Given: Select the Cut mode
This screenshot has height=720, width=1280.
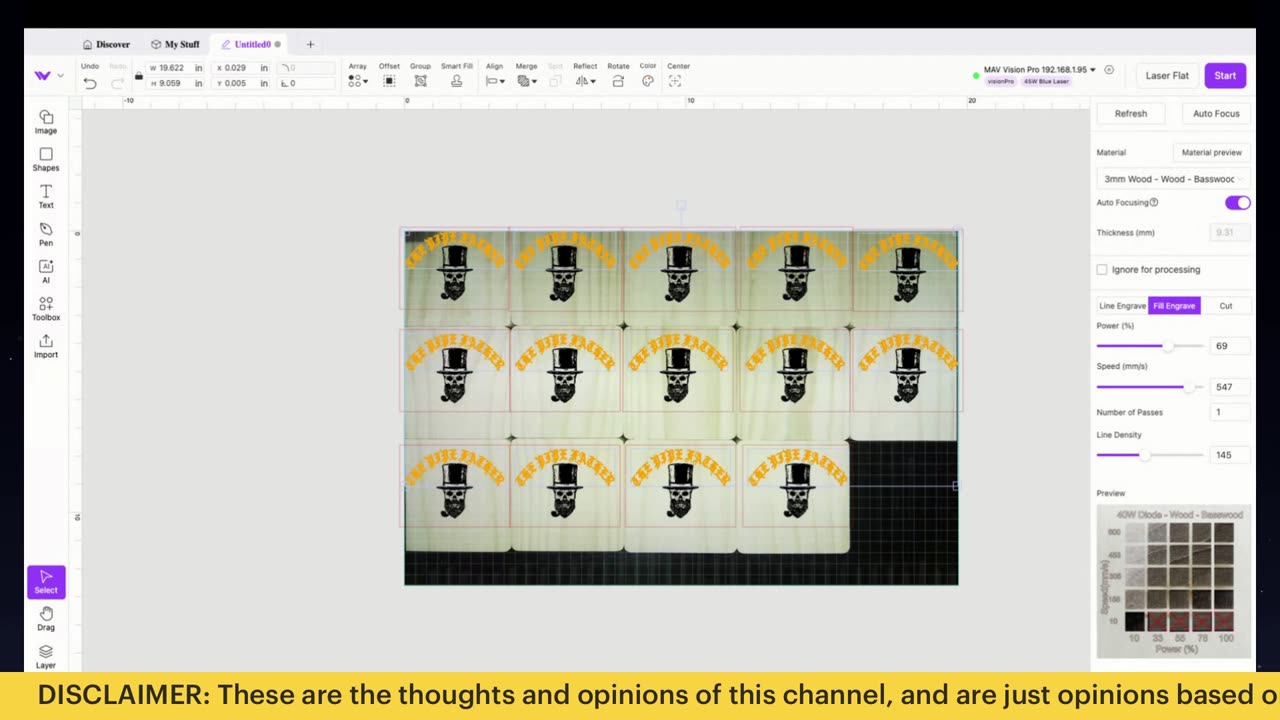Looking at the screenshot, I should point(1225,306).
